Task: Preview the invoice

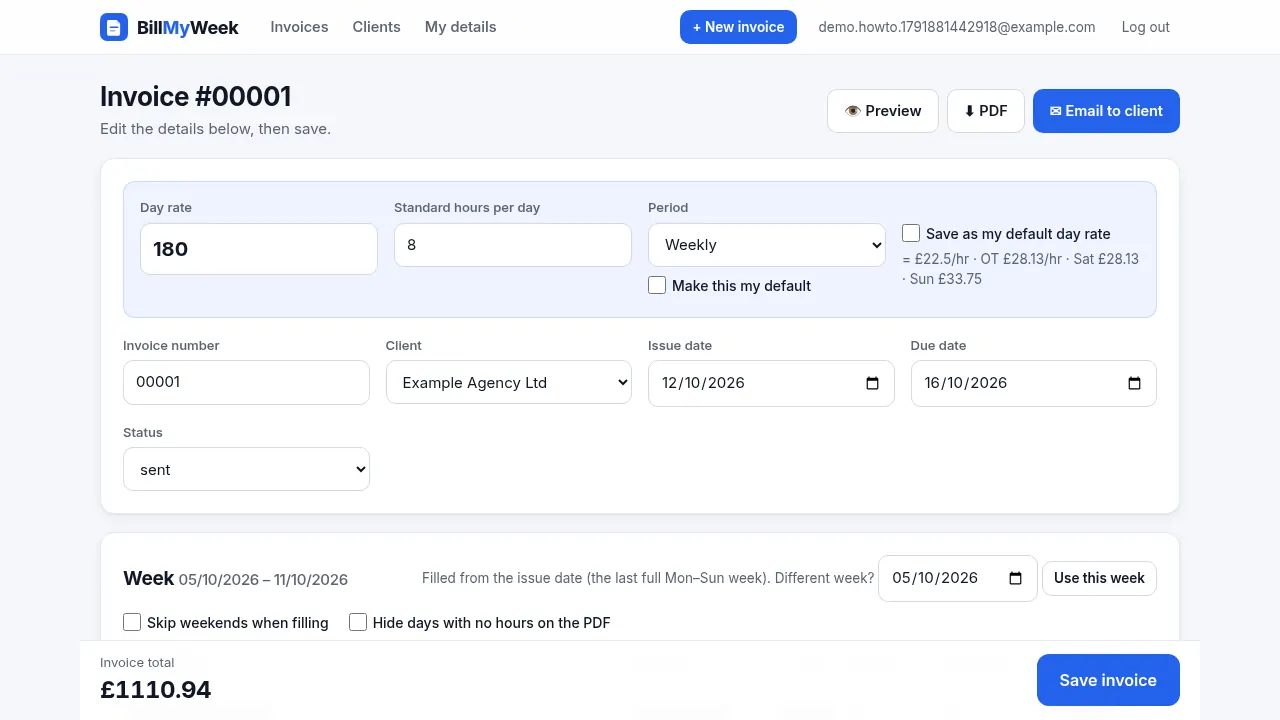Action: [x=883, y=111]
